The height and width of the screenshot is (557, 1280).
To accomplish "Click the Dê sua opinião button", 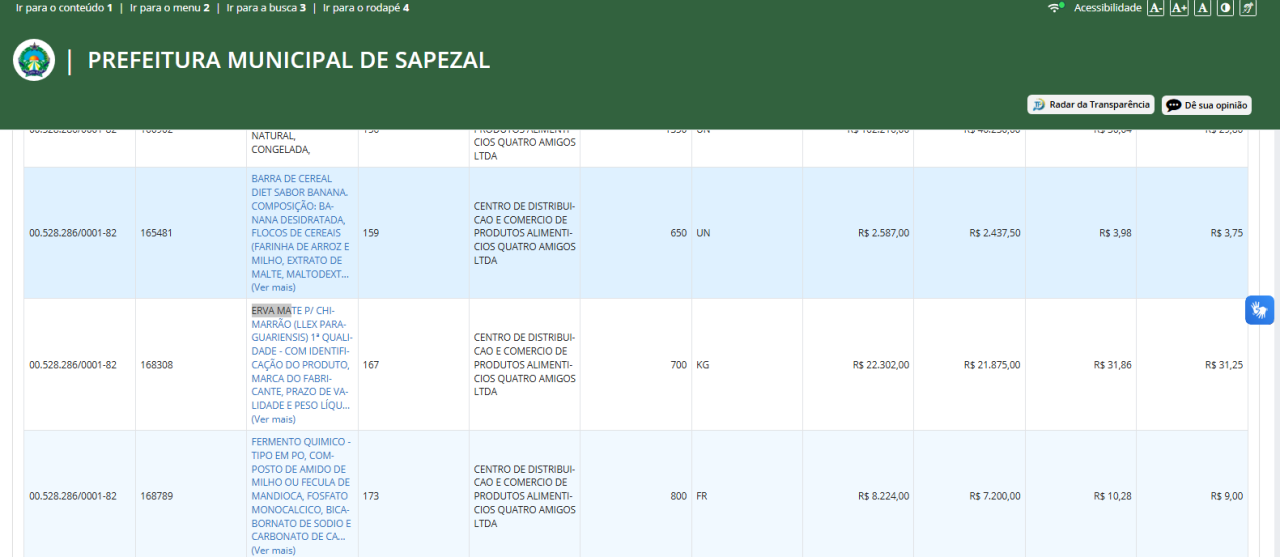I will pos(1207,105).
